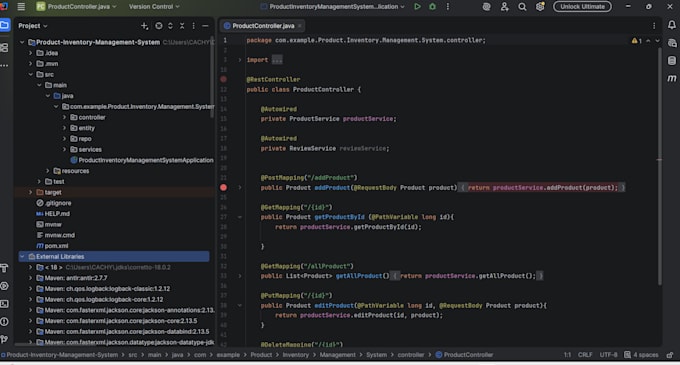Select opened file target icon in Project panel
Screen dimensions: 680x365
(159, 26)
